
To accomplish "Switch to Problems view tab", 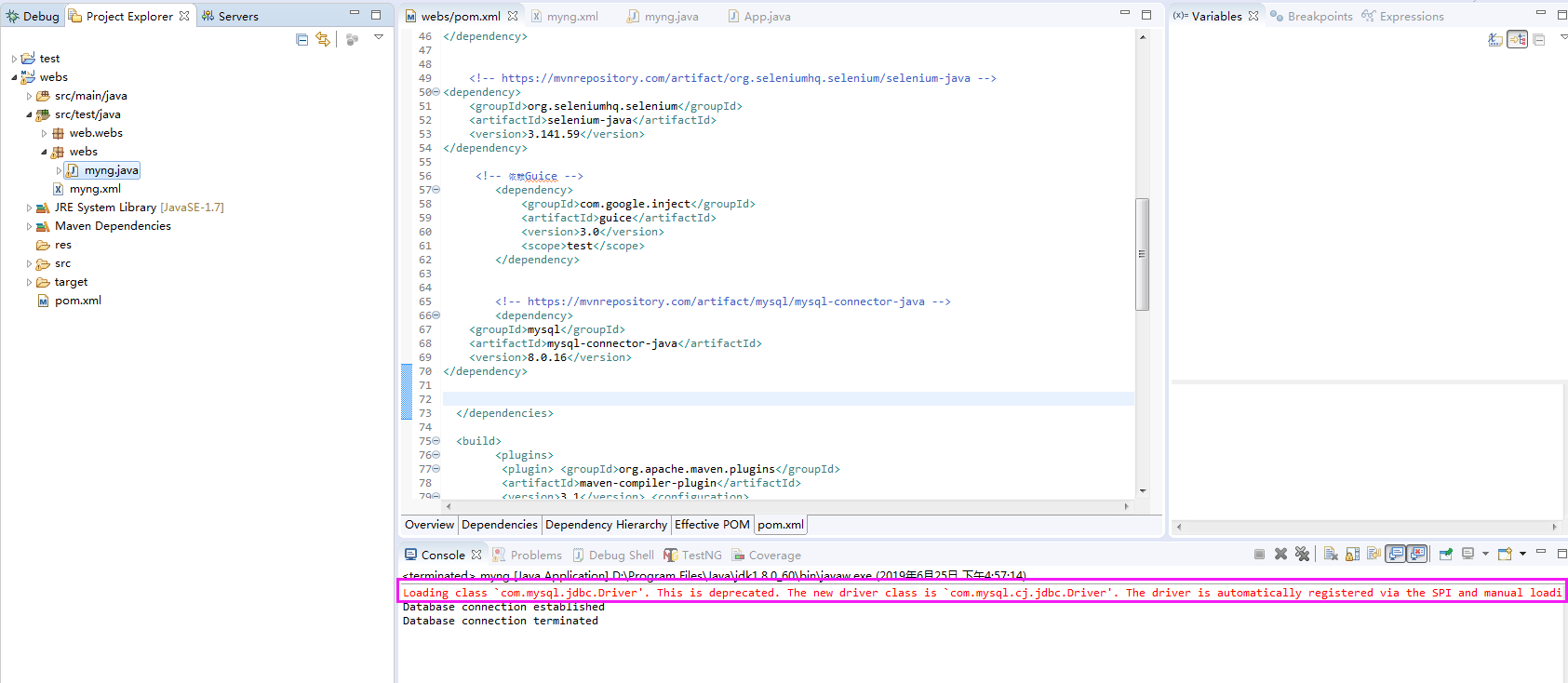I will point(528,555).
